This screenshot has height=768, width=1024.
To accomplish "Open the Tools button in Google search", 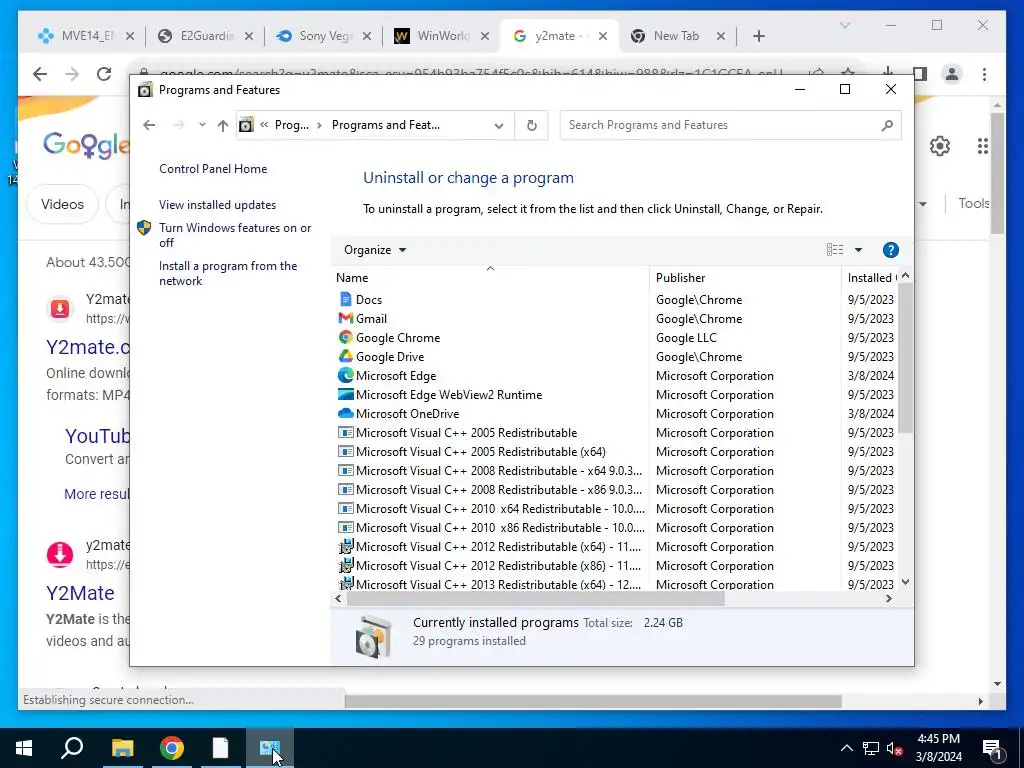I will point(973,203).
